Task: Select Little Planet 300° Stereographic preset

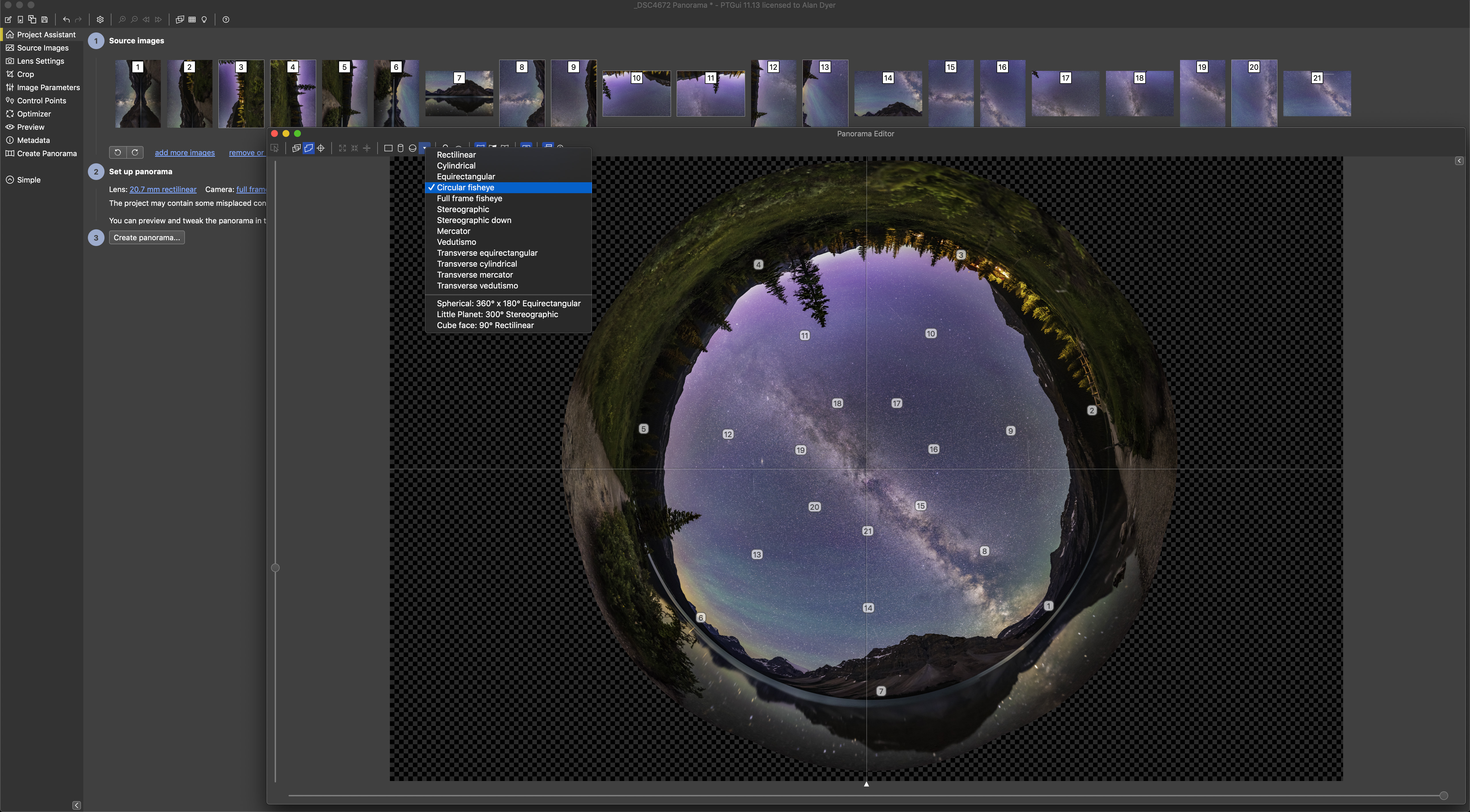Action: pyautogui.click(x=497, y=314)
